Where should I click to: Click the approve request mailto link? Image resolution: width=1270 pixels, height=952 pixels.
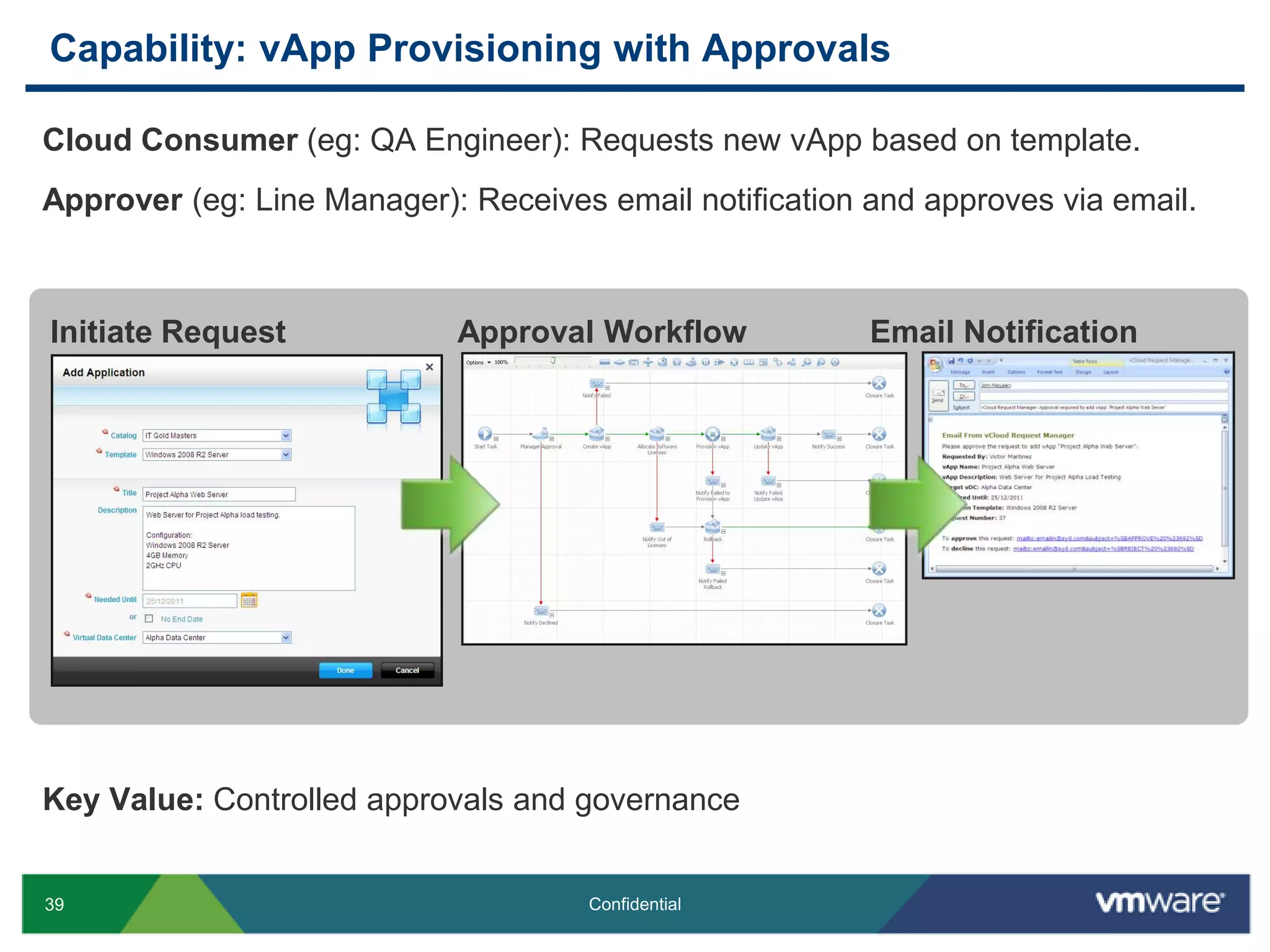point(1109,539)
